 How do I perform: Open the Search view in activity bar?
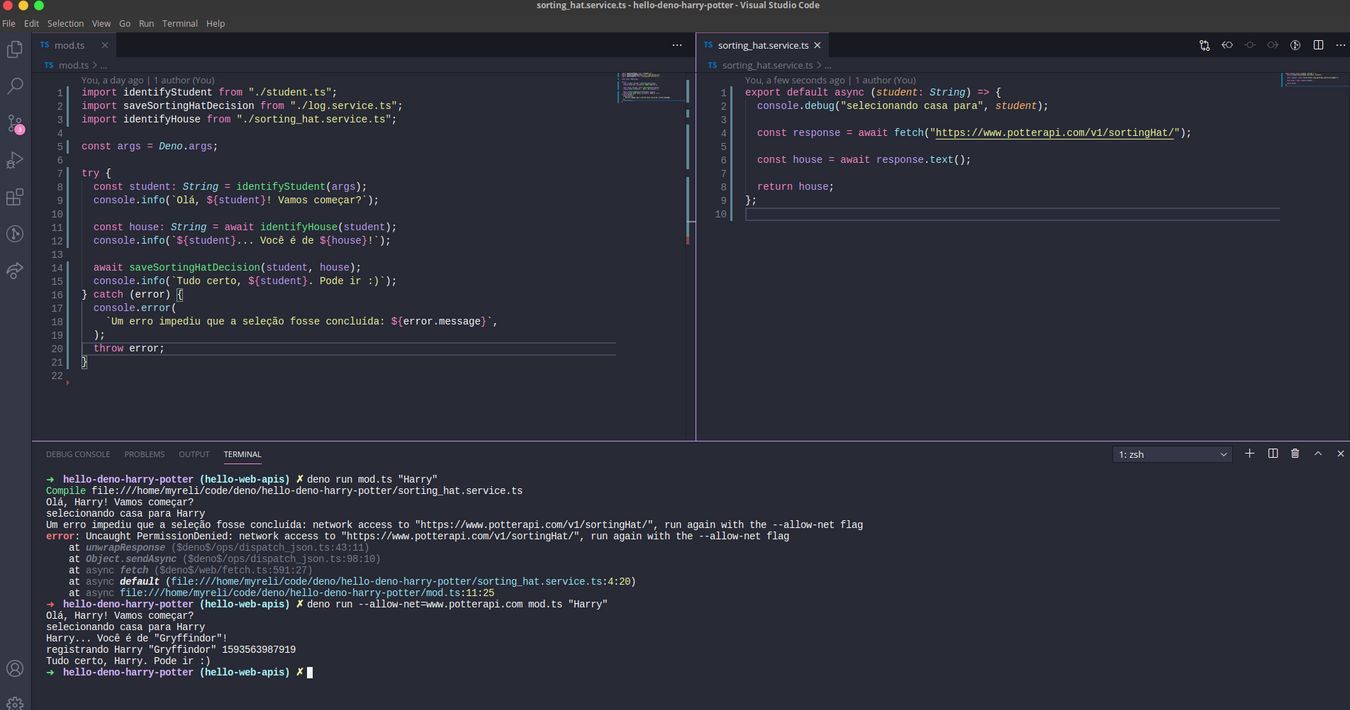[x=15, y=87]
